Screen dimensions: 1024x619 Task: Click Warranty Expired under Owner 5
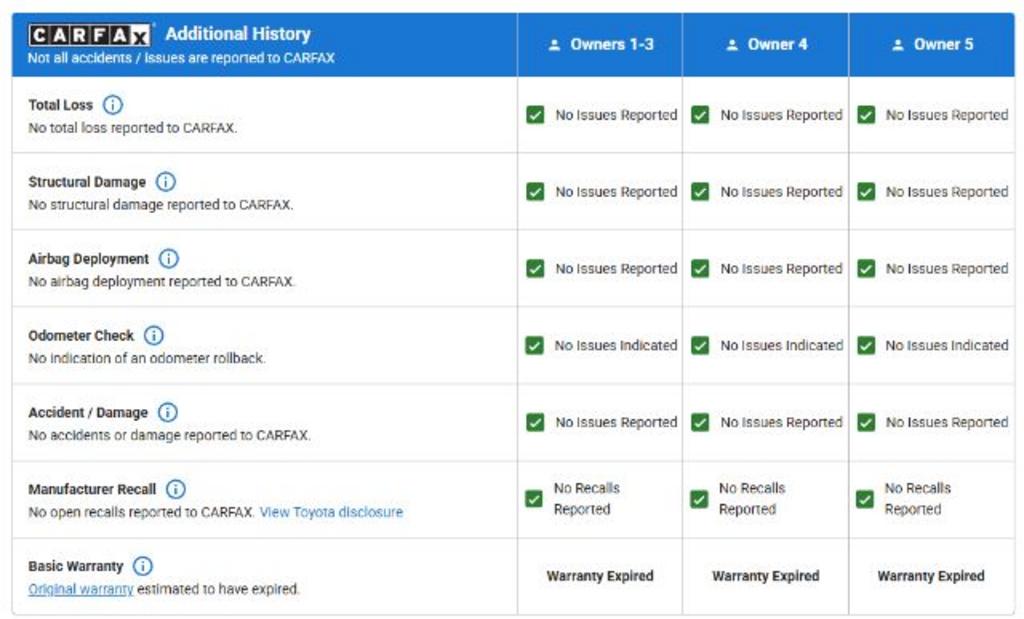tap(931, 576)
